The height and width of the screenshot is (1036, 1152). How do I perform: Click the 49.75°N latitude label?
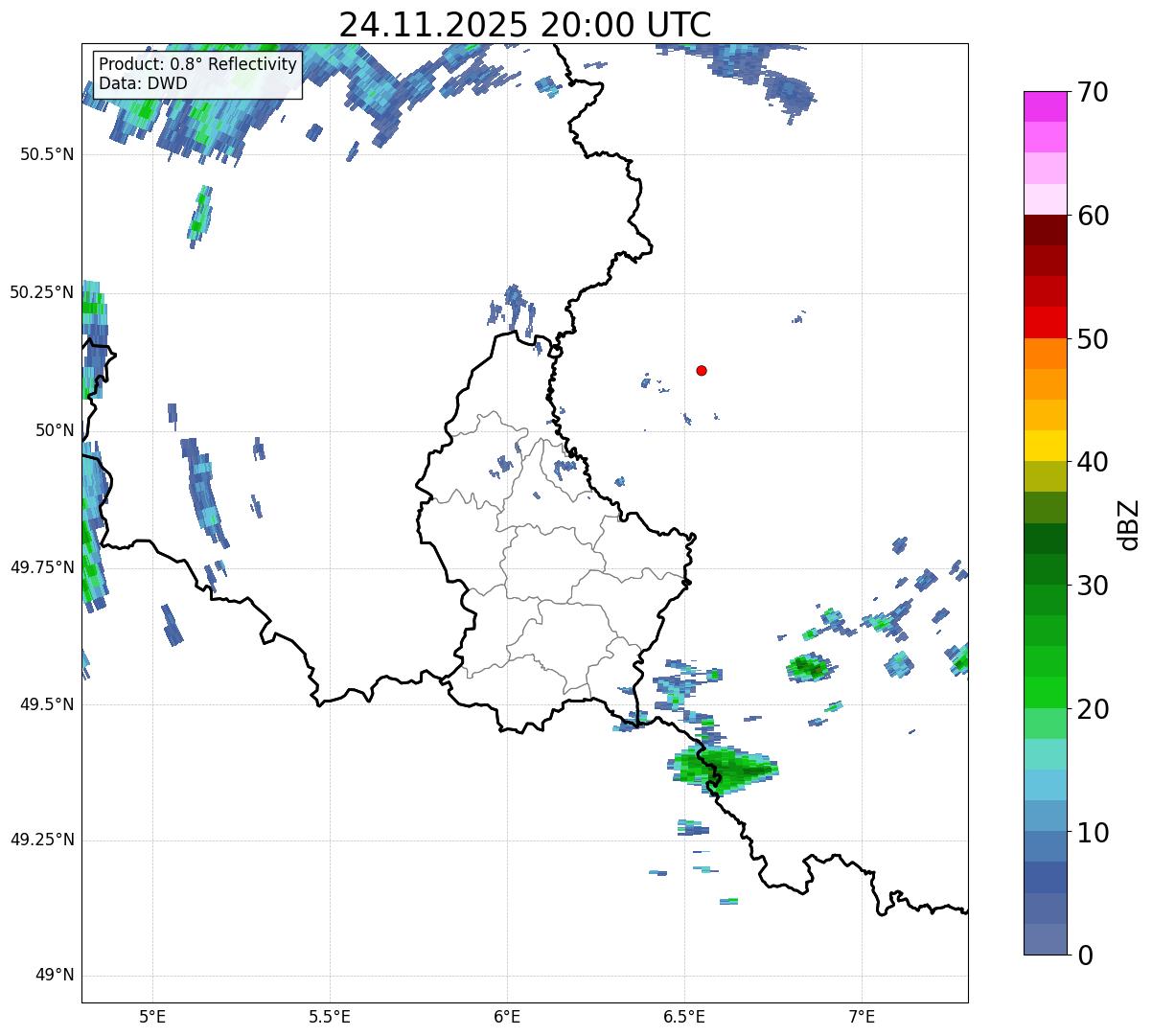(42, 567)
